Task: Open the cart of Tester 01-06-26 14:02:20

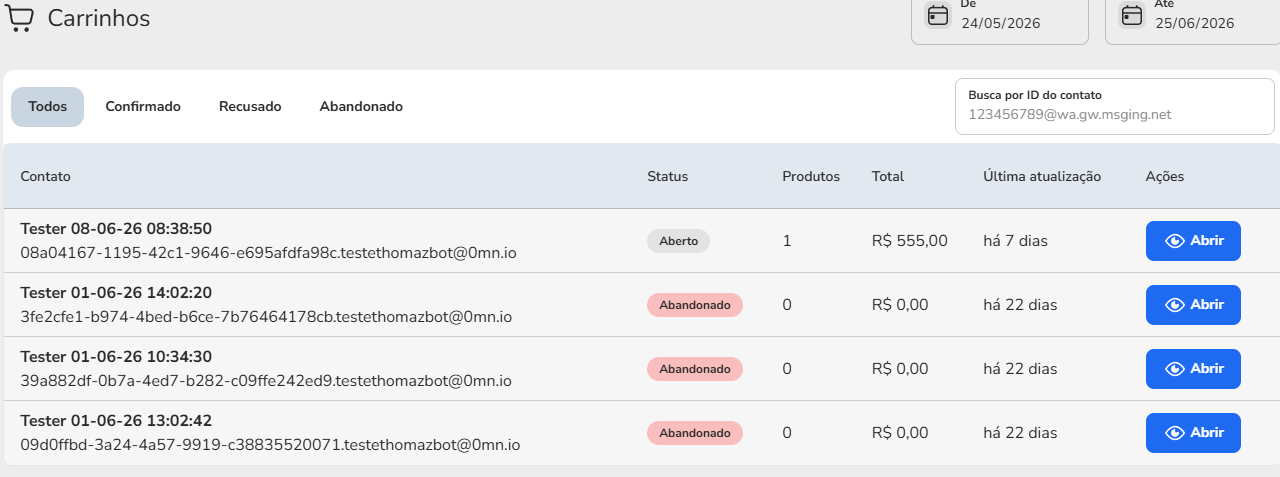Action: (1193, 305)
